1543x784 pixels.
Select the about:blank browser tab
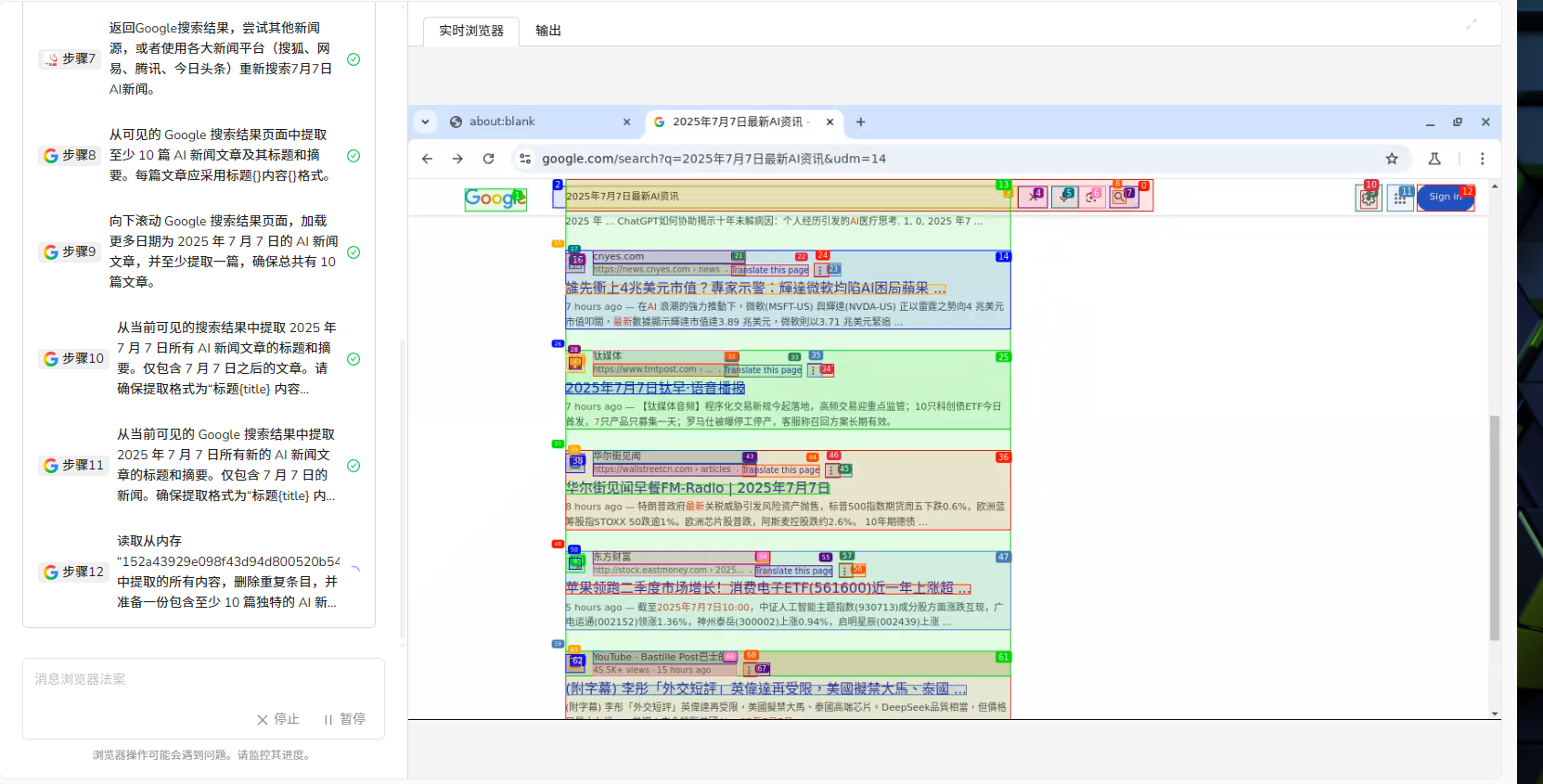pos(540,122)
